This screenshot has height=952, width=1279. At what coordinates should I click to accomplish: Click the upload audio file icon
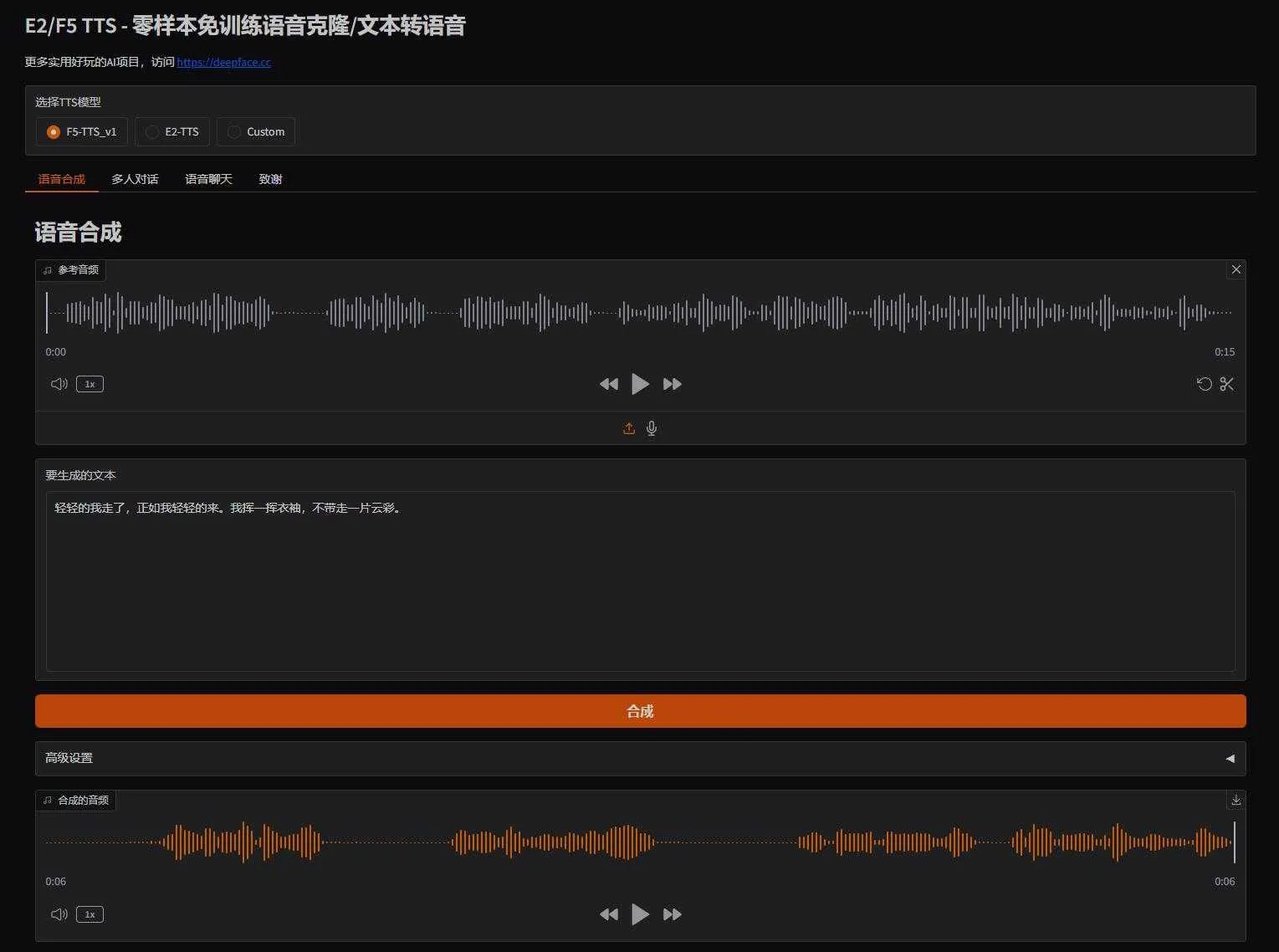tap(629, 428)
